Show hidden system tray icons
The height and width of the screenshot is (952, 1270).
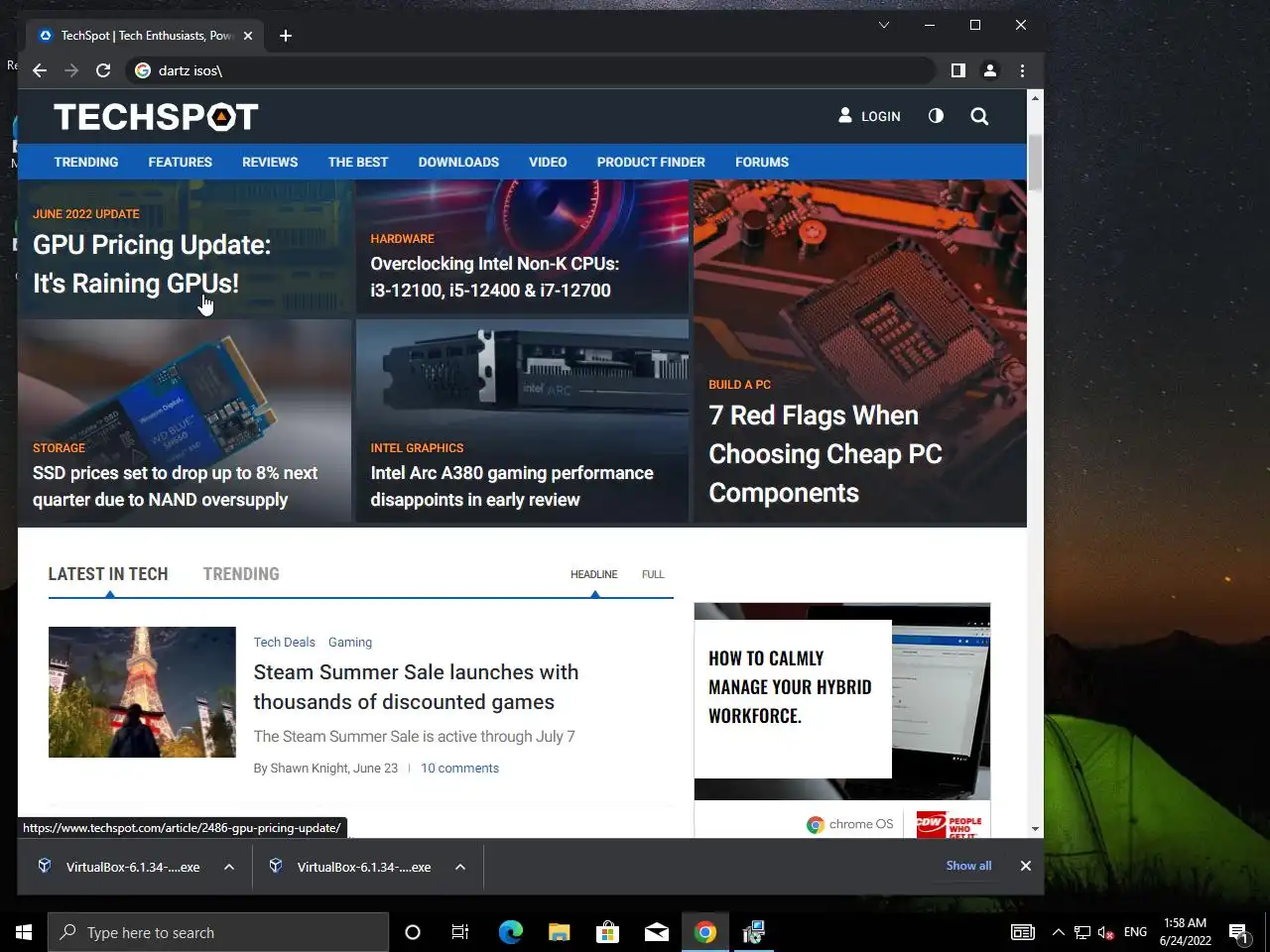point(1058,932)
